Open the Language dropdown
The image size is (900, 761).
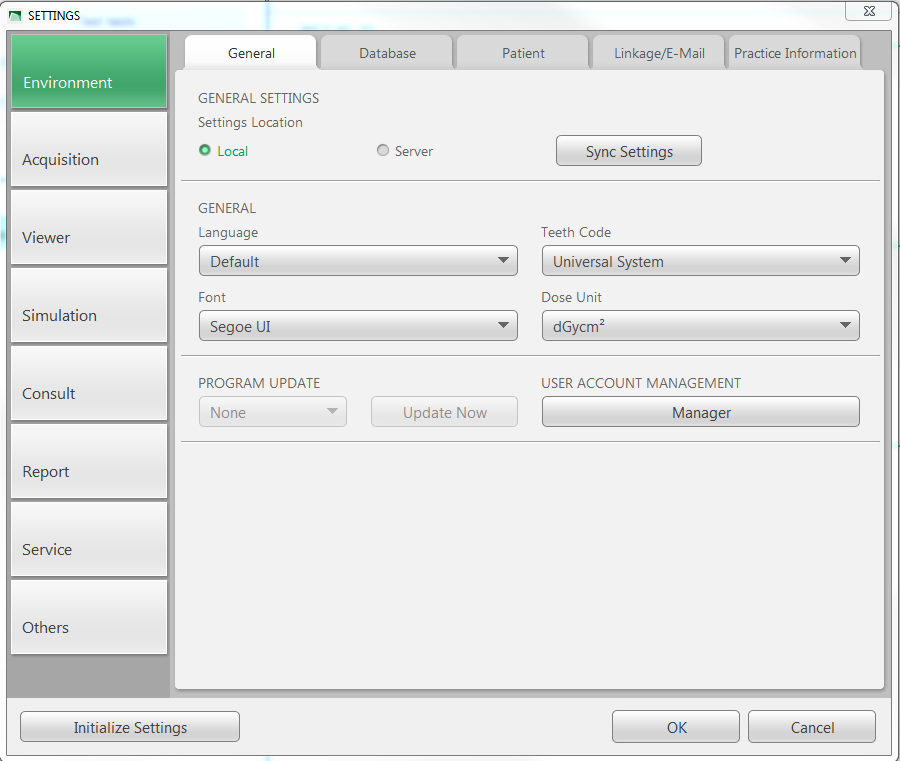358,261
